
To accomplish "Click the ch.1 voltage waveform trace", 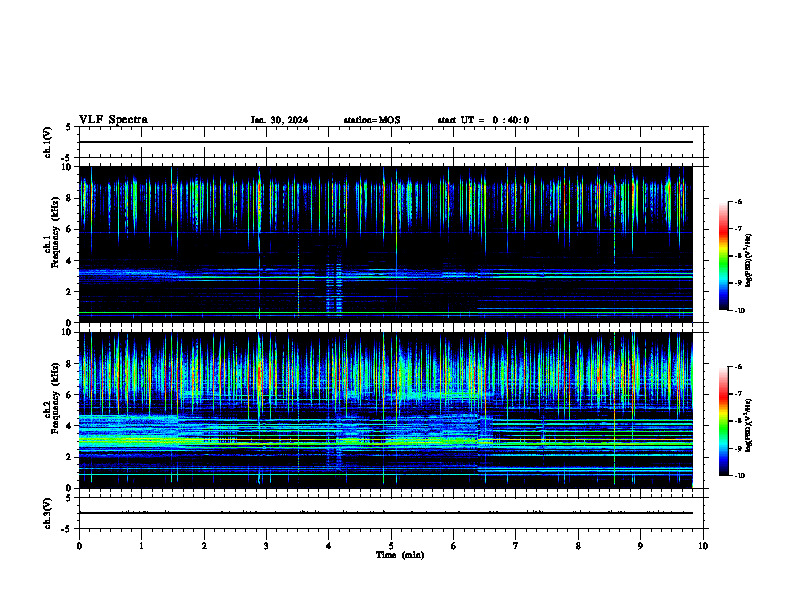I will [385, 142].
